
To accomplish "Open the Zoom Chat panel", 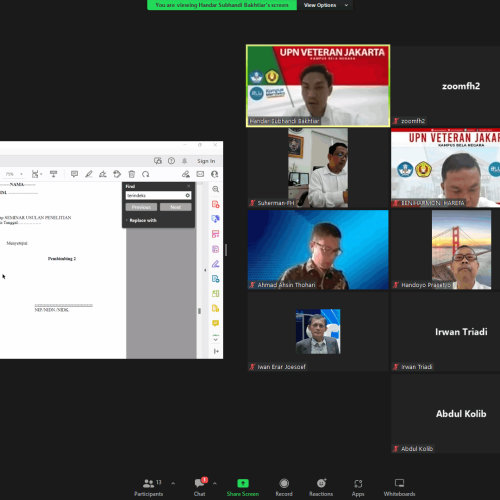I will [x=200, y=487].
